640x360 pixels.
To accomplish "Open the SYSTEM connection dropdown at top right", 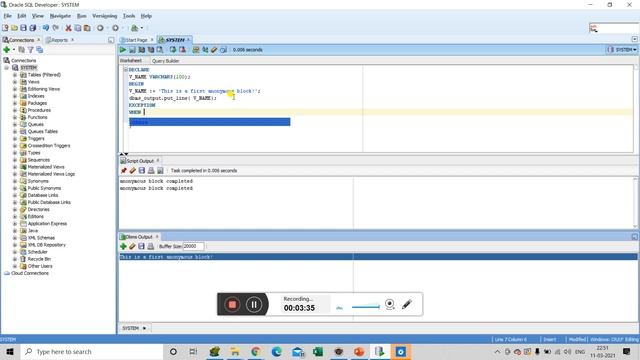I will tap(621, 50).
